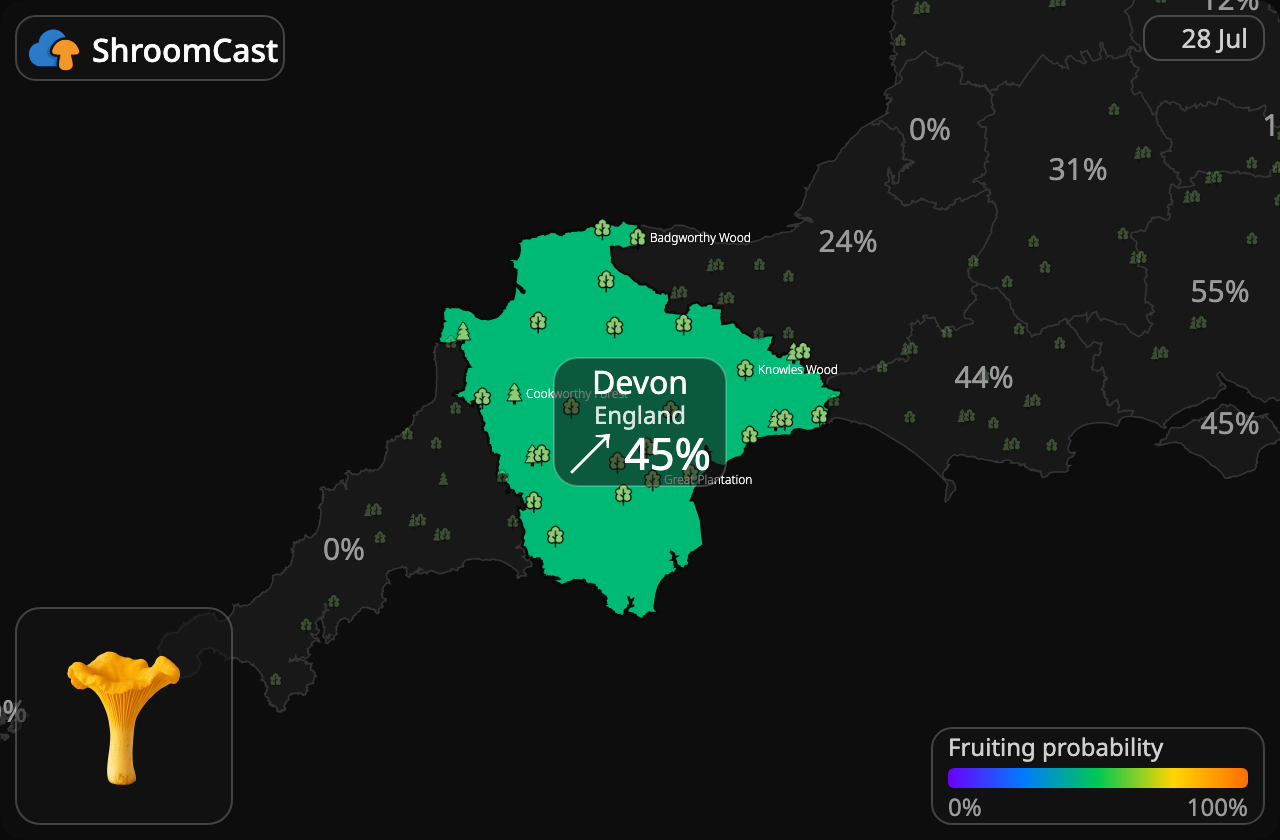Click the Badgworthy Wood tree icon
The height and width of the screenshot is (840, 1280).
point(637,237)
